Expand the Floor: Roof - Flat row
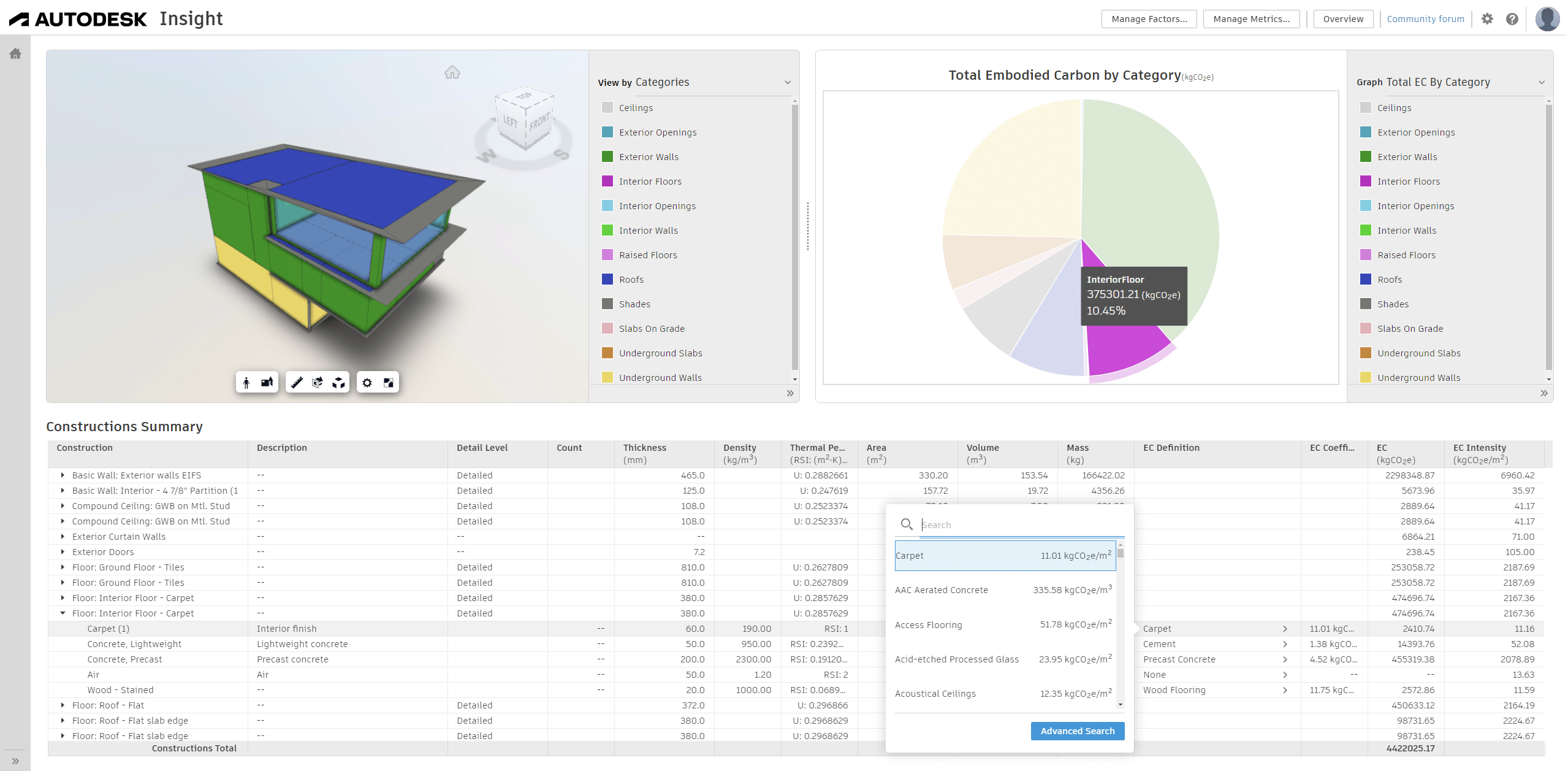The image size is (1568, 771). (63, 705)
